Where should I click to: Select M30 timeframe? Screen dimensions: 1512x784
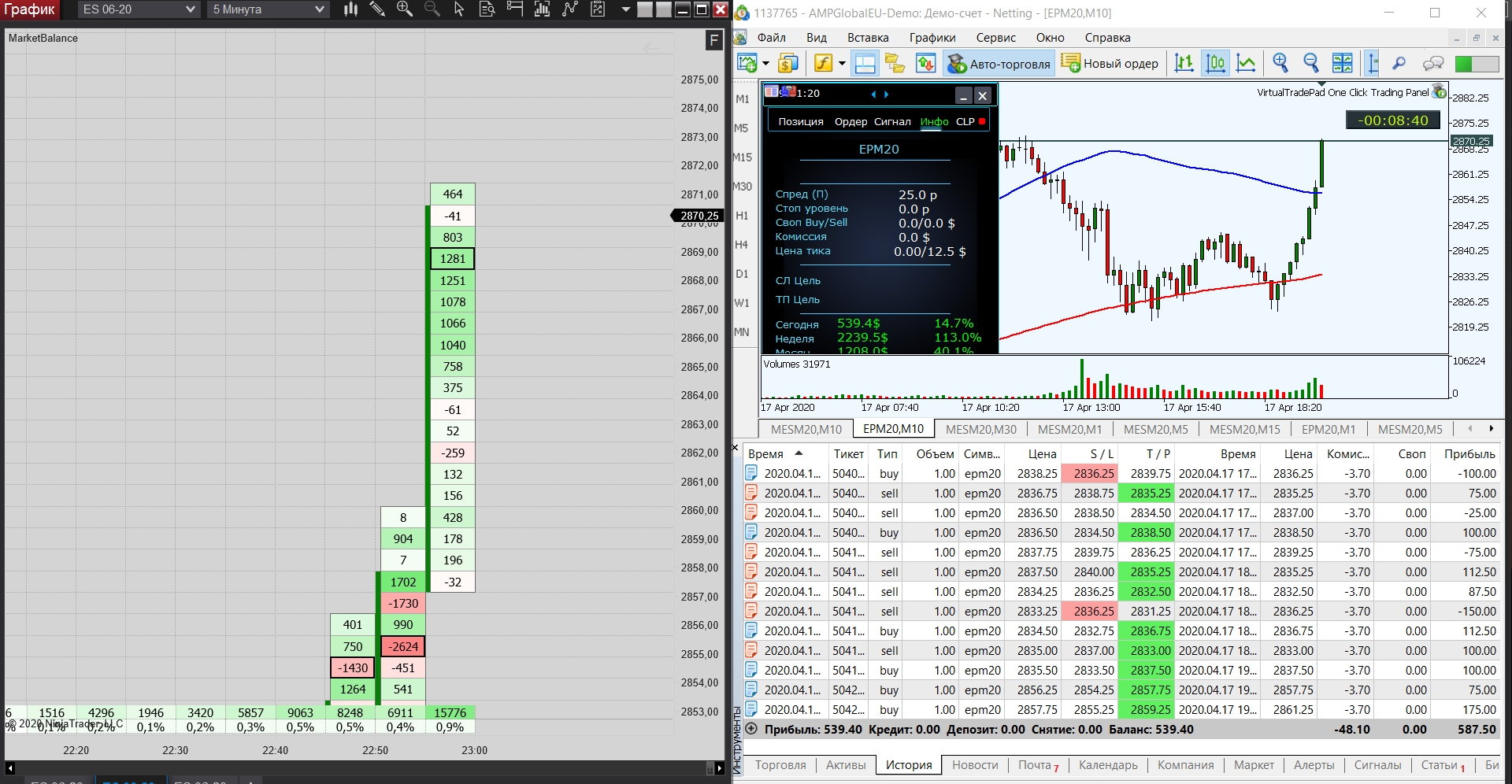[743, 187]
